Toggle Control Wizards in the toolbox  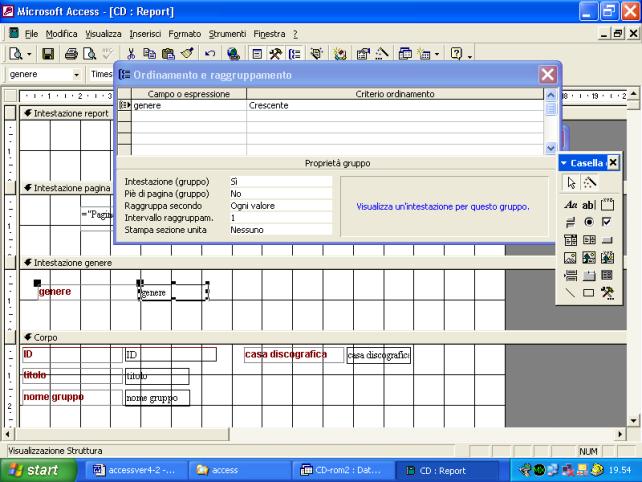pos(589,183)
